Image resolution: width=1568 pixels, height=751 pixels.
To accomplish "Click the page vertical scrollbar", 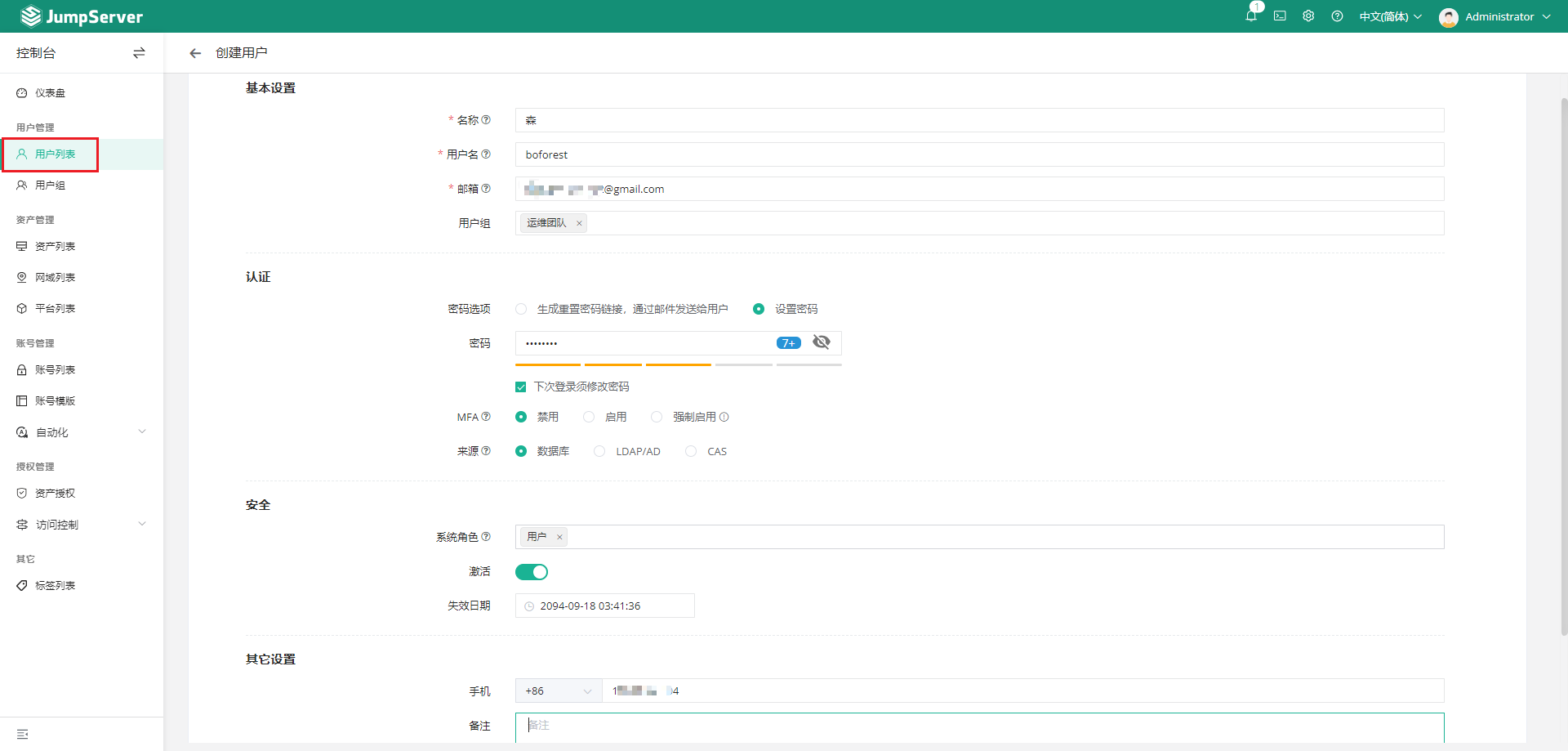I will click(1564, 368).
